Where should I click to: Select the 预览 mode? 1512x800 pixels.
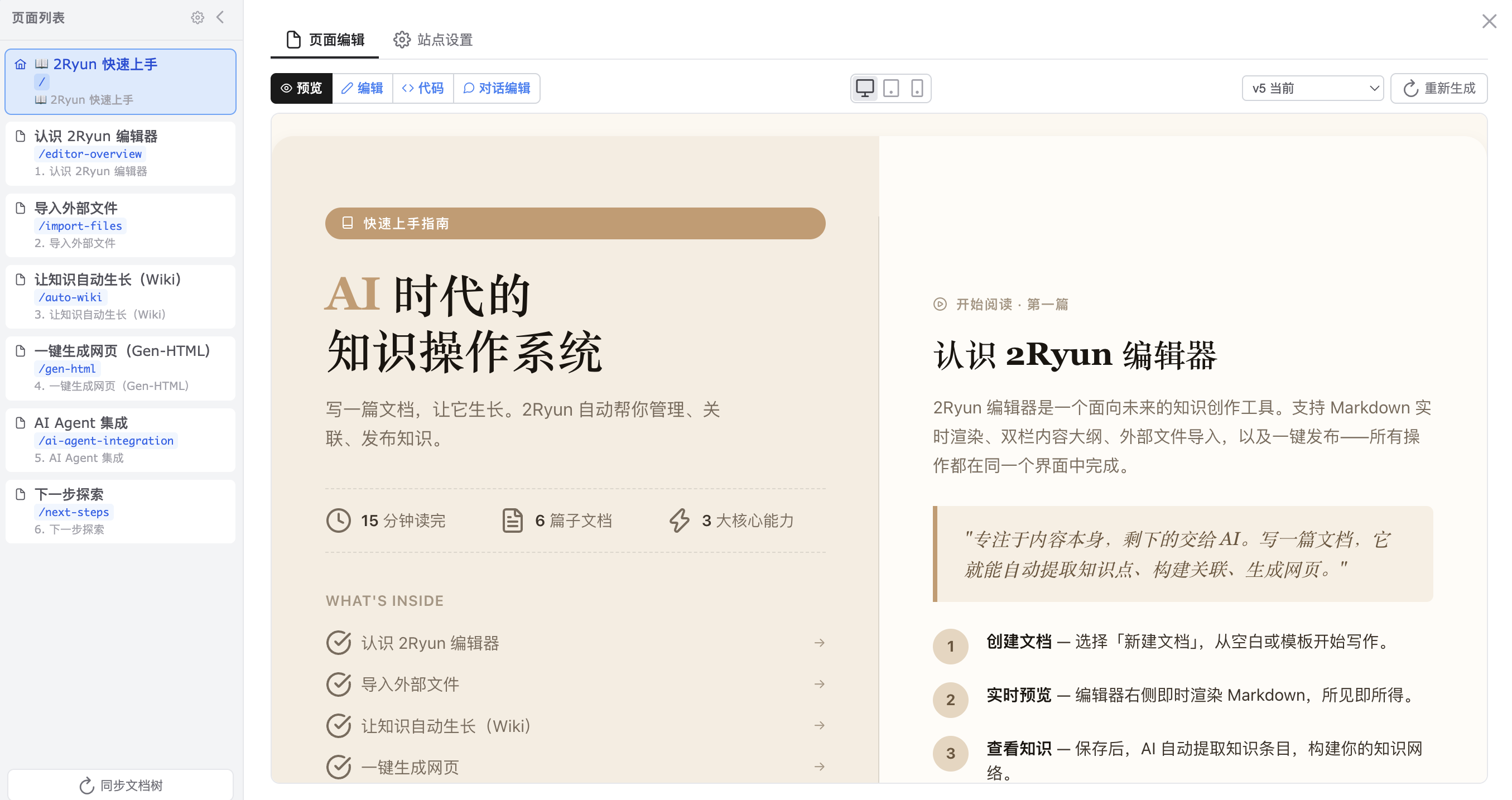pyautogui.click(x=302, y=88)
